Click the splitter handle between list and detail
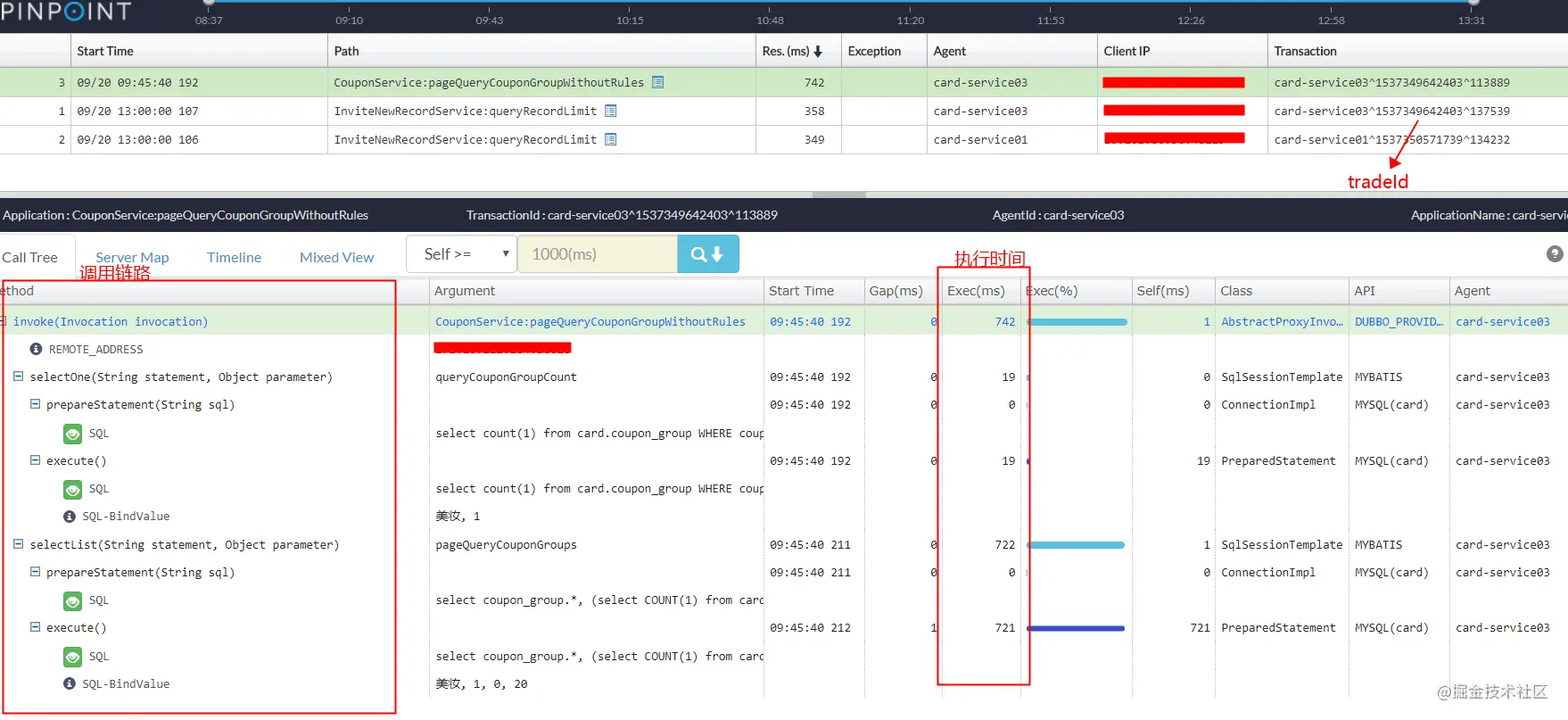The image size is (1568, 720). point(838,194)
